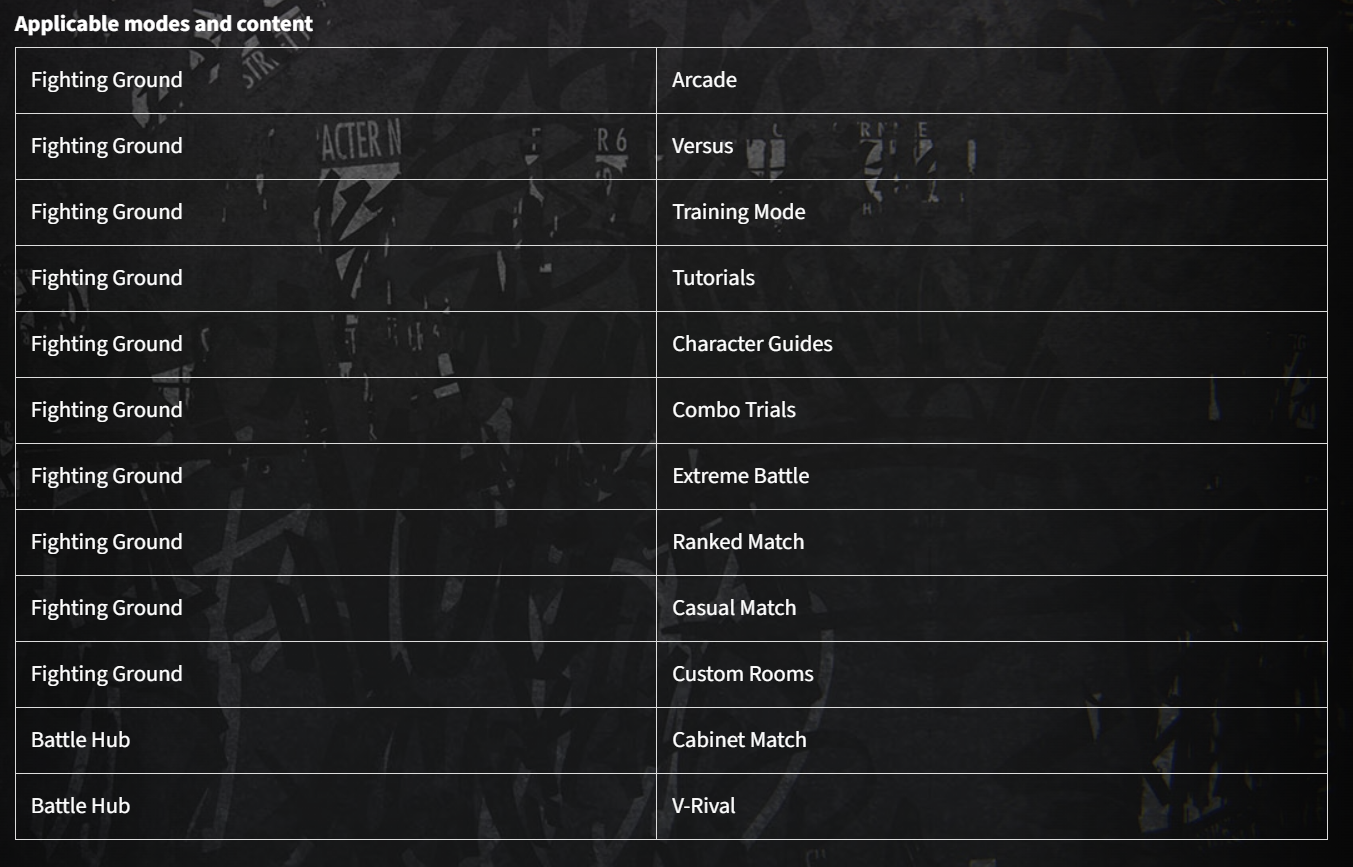Viewport: 1353px width, 867px height.
Task: Click the Training Mode cell
Action: point(738,212)
